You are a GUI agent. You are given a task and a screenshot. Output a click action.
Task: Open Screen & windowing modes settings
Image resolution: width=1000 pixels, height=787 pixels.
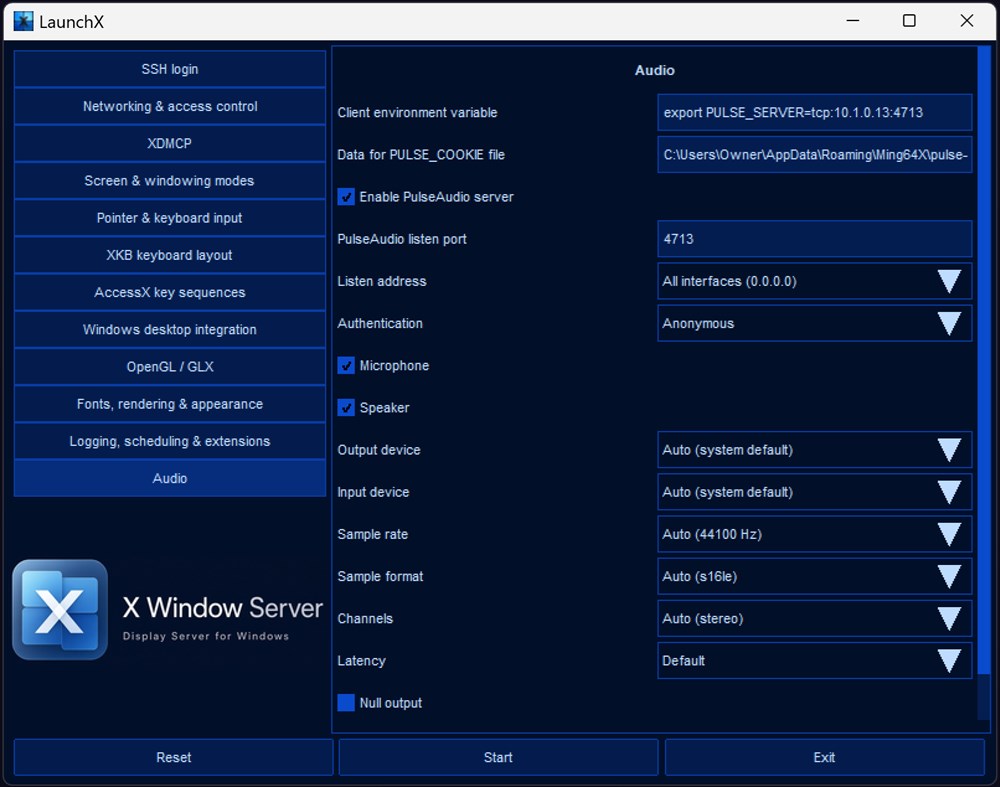click(x=170, y=180)
